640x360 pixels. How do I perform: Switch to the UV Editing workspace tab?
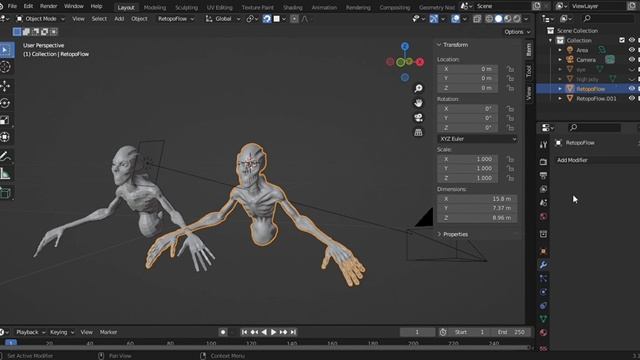(x=219, y=7)
